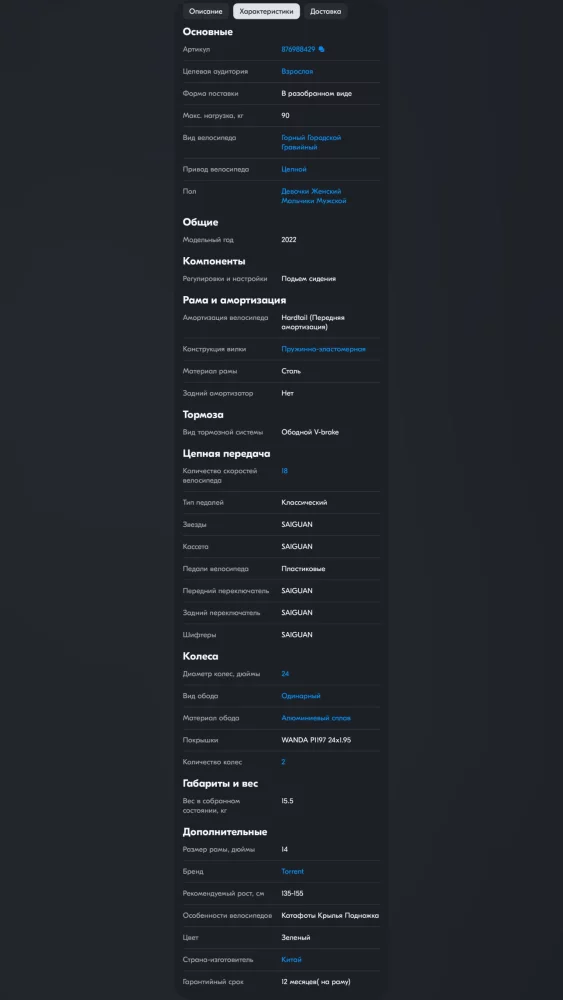Image resolution: width=563 pixels, height=1000 pixels.
Task: Select the Характеристики tab
Action: [x=267, y=11]
